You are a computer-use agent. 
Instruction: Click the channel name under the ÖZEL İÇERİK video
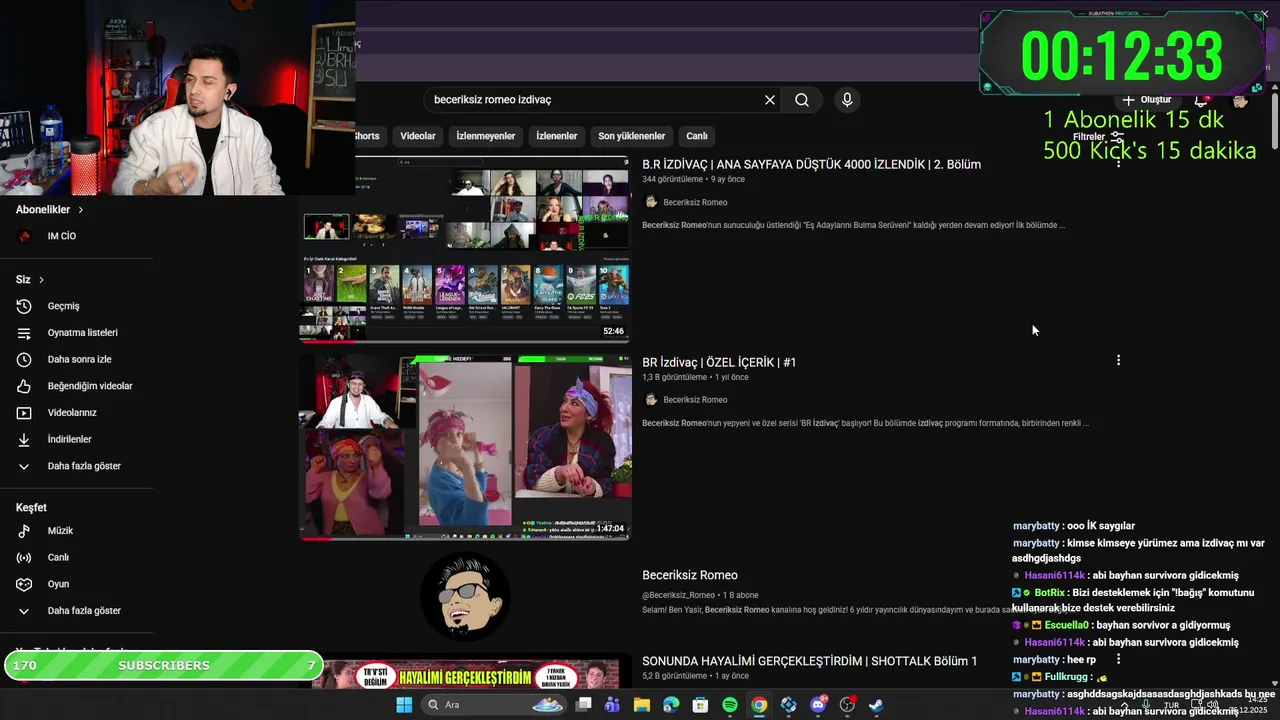point(695,400)
